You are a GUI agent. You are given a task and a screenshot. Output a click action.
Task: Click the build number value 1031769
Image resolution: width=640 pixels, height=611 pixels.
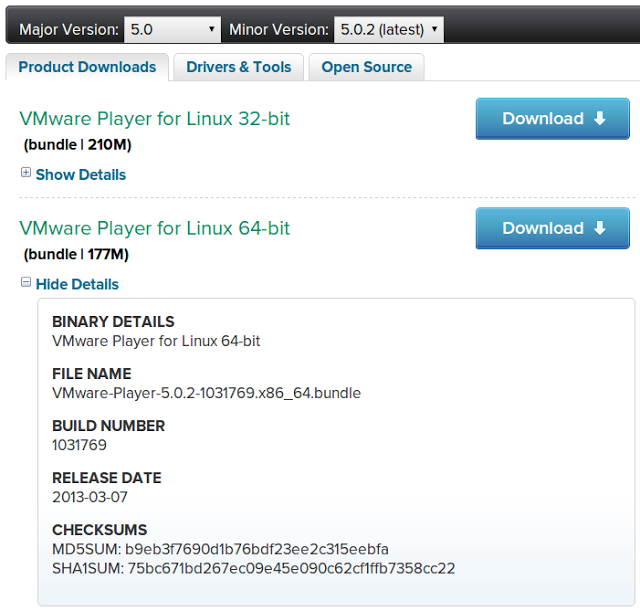click(x=79, y=445)
